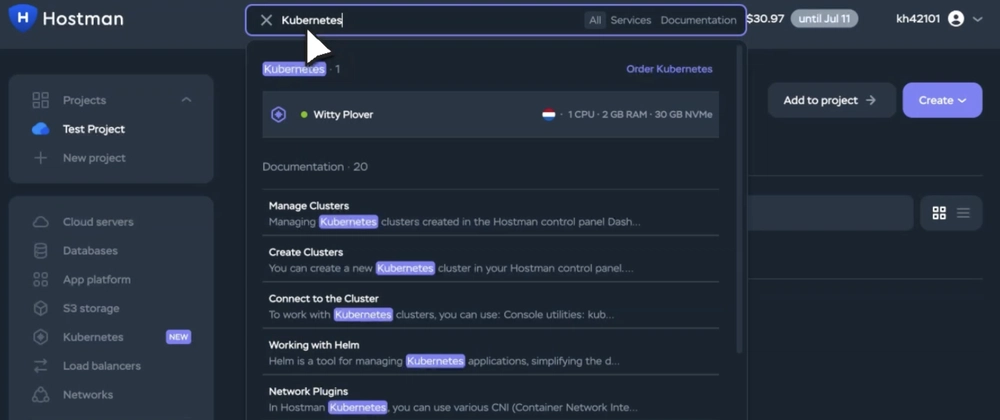Screen dimensions: 1000x420
Task: Open Working with Helm article
Action: point(490,353)
